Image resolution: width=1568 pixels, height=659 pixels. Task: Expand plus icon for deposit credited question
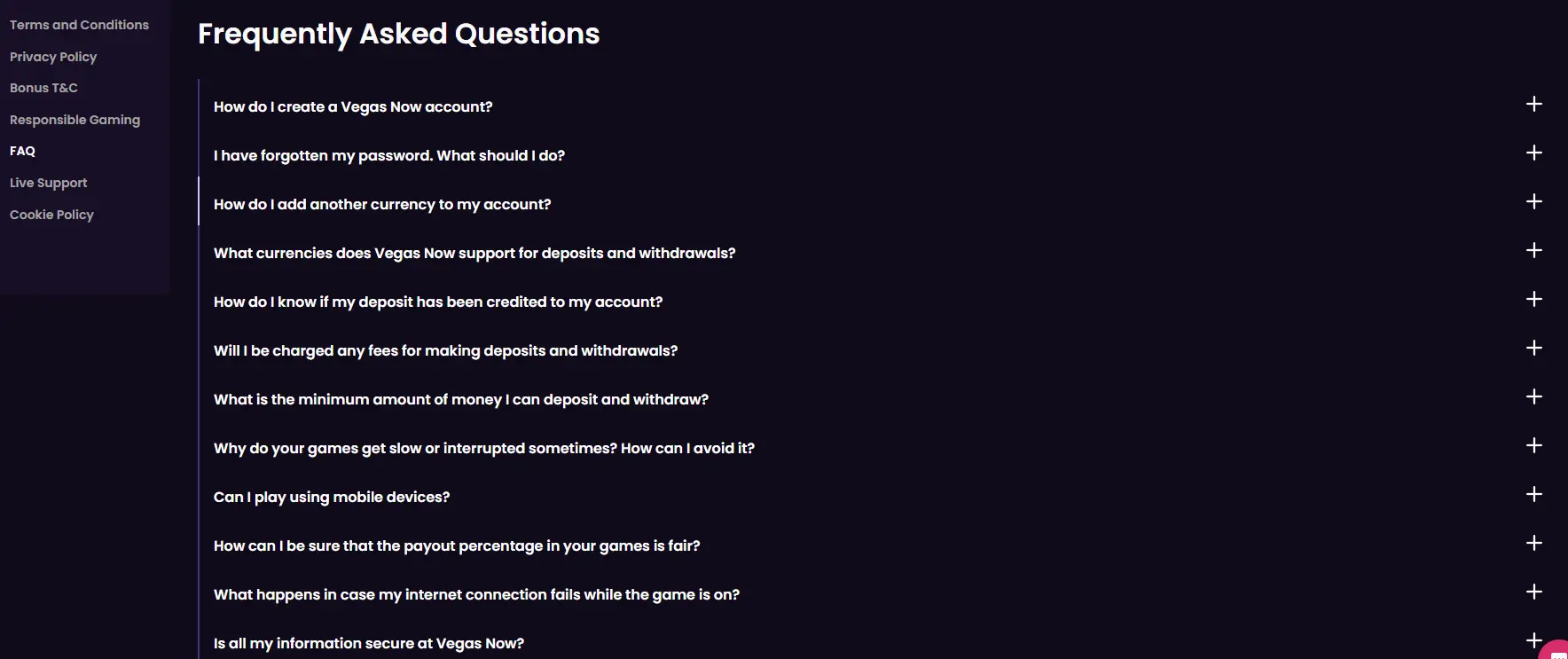click(x=1534, y=300)
